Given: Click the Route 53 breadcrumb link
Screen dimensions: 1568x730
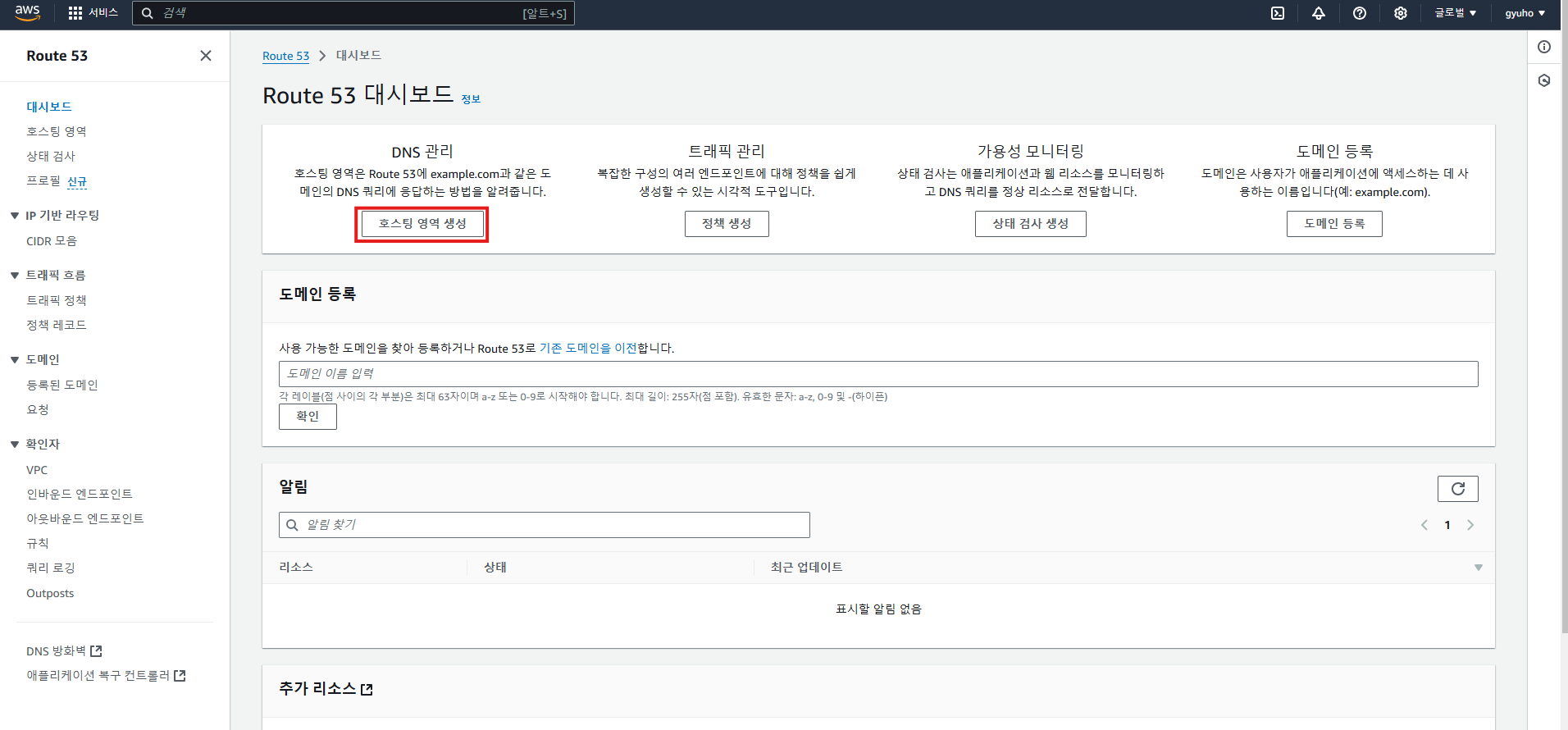Looking at the screenshot, I should (x=285, y=56).
